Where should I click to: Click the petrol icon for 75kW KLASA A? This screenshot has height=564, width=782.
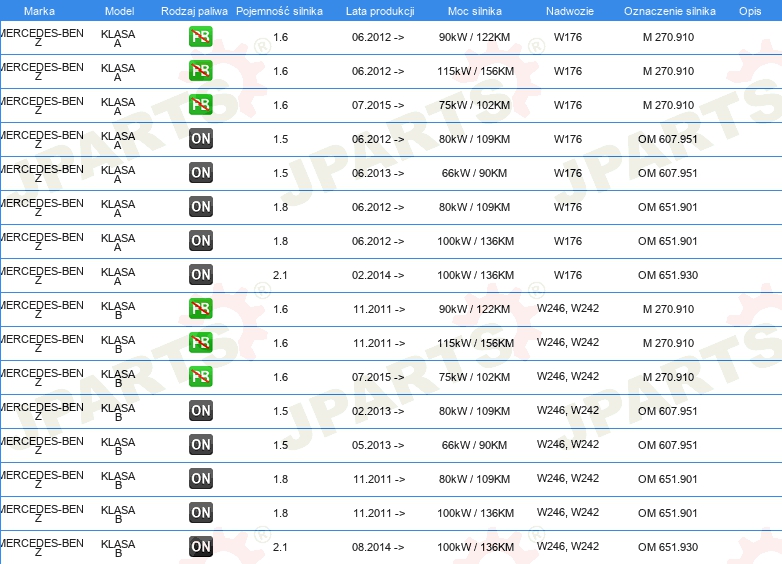(x=200, y=105)
